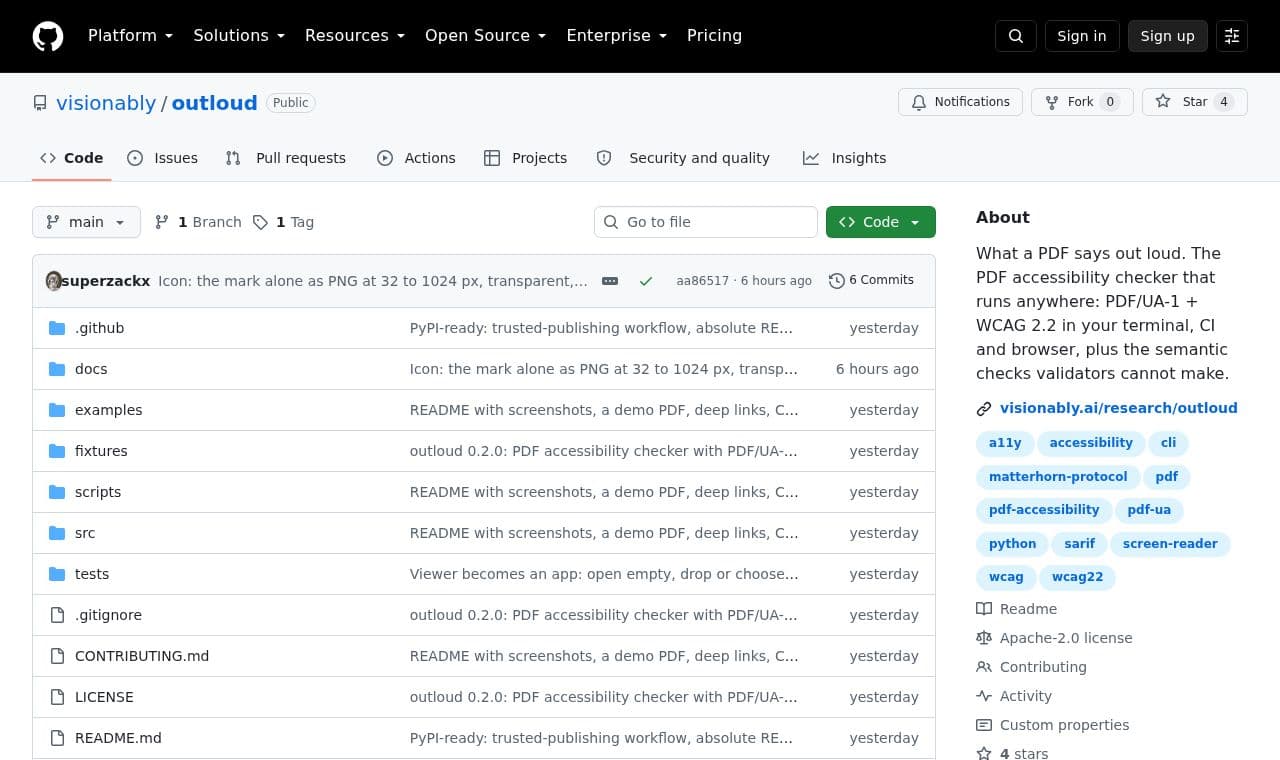Open the .gitignore file
Screen dimensions: 1280x760
coord(108,615)
